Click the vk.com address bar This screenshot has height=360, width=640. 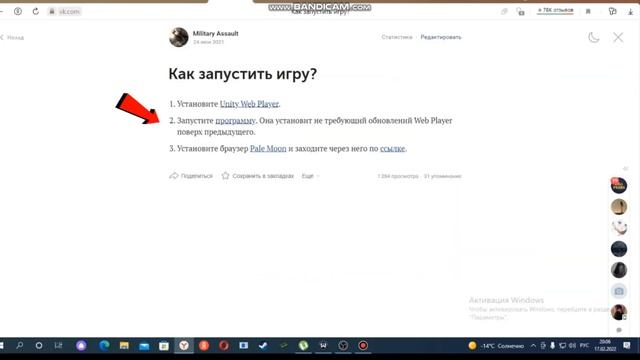pos(65,11)
